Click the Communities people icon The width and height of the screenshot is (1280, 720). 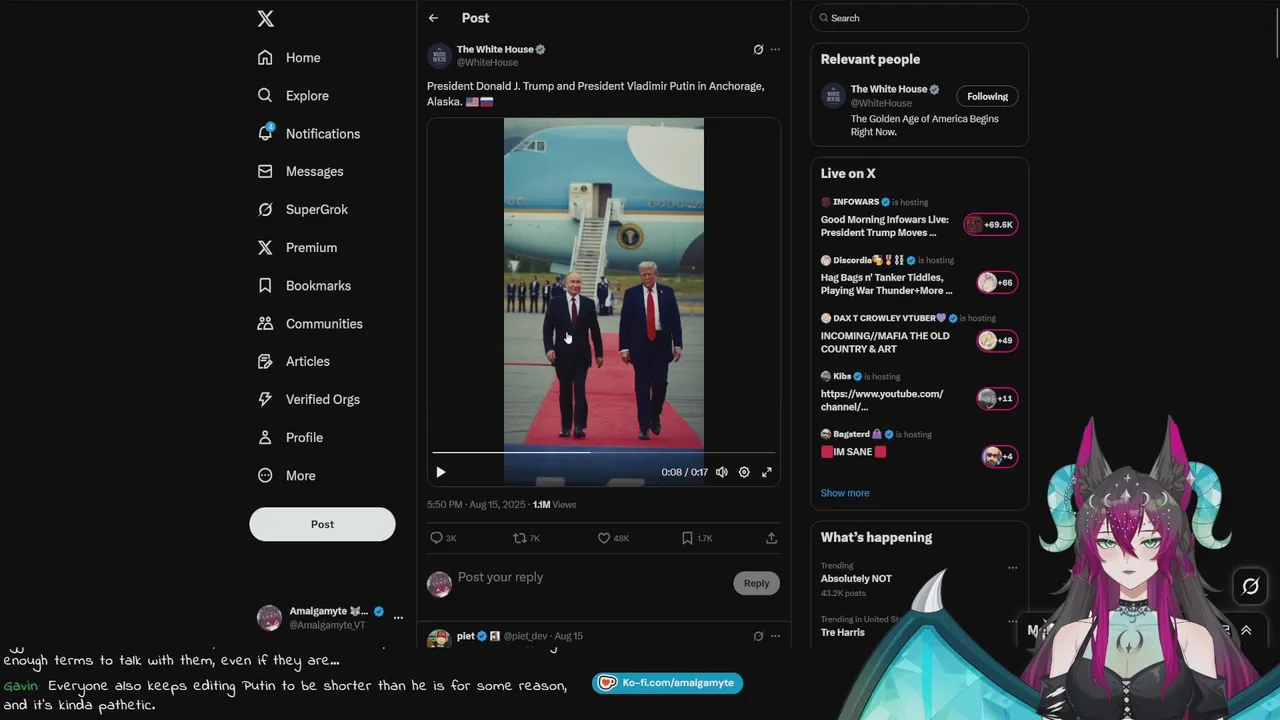[x=265, y=324]
